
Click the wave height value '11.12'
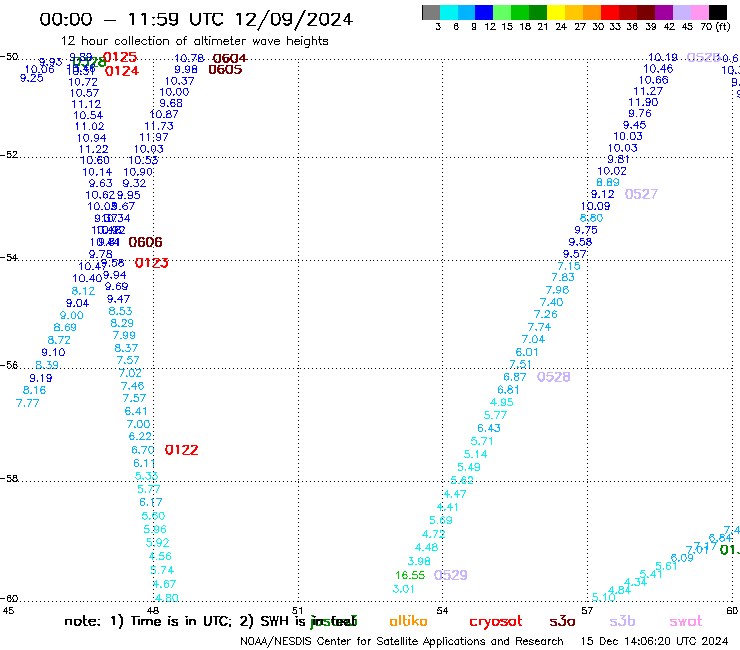click(x=86, y=104)
